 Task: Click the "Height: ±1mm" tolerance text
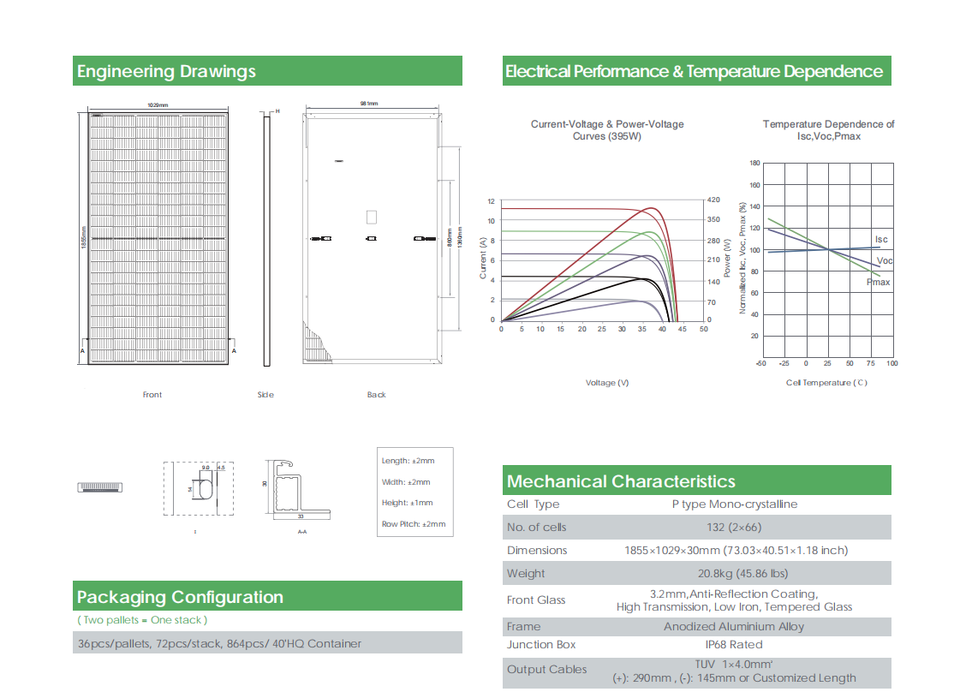[407, 503]
